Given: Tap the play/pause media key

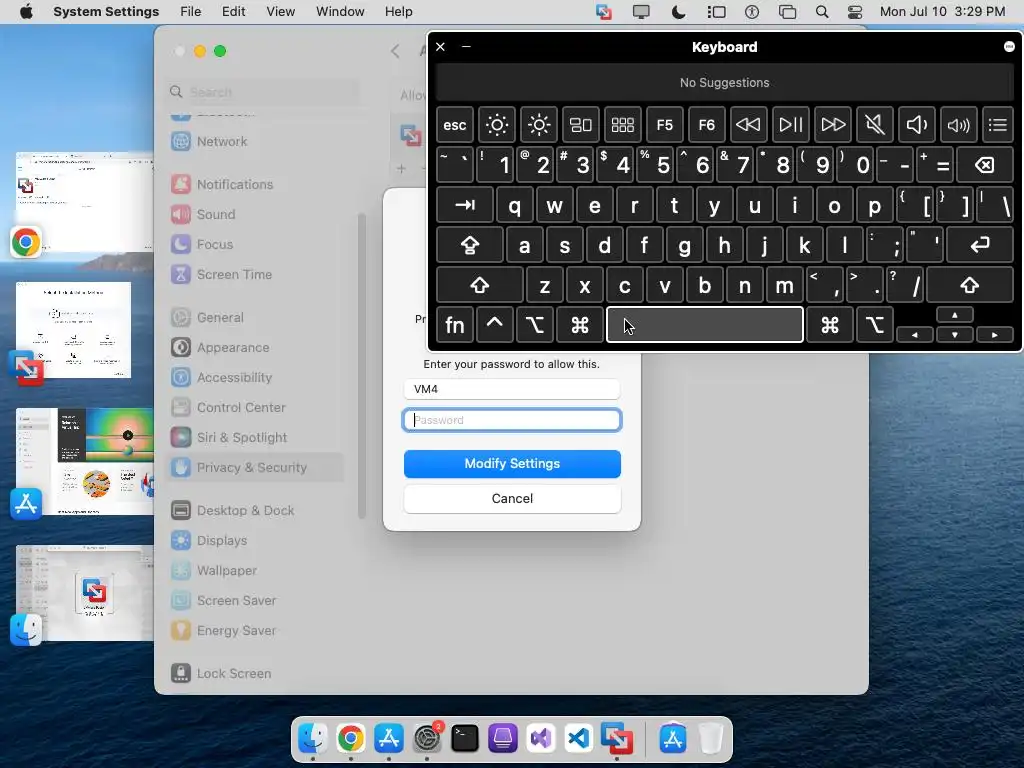Looking at the screenshot, I should click(790, 125).
